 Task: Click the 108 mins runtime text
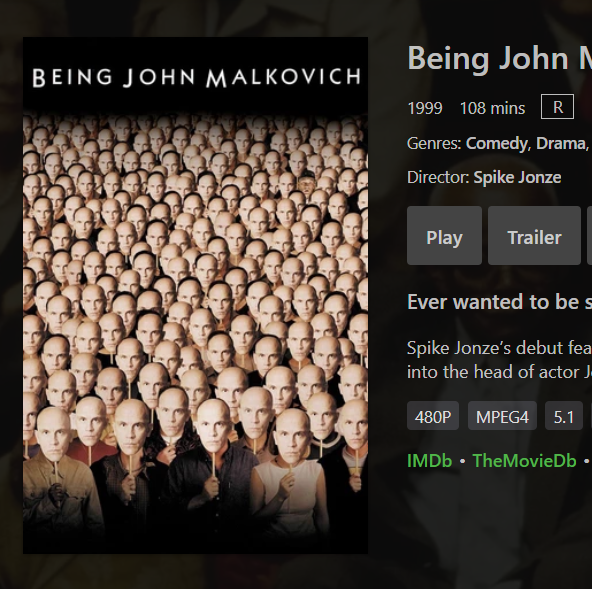[492, 108]
